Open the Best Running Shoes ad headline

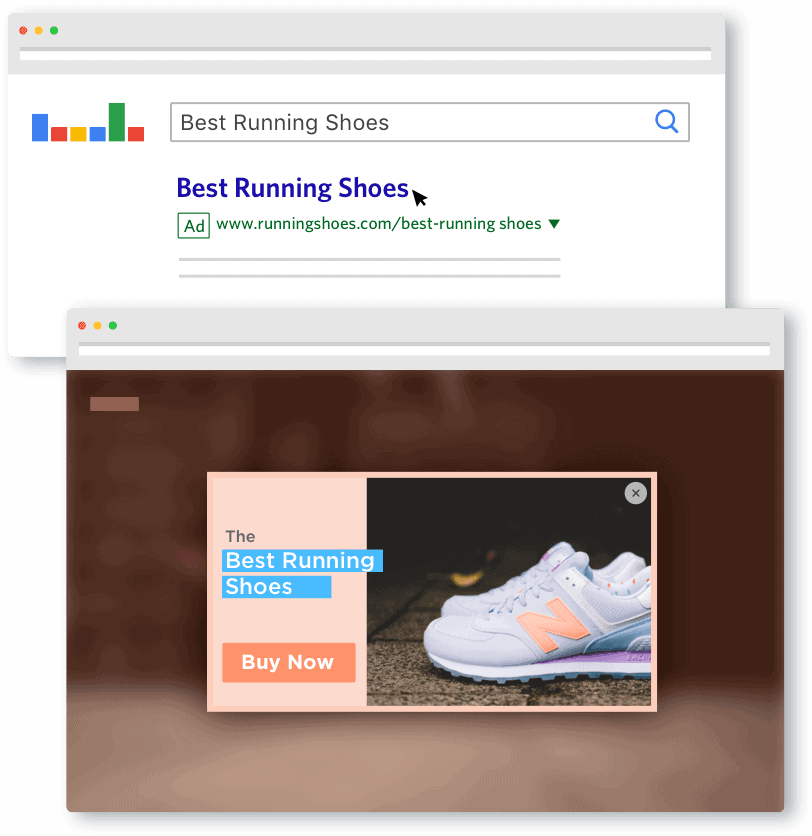click(293, 188)
